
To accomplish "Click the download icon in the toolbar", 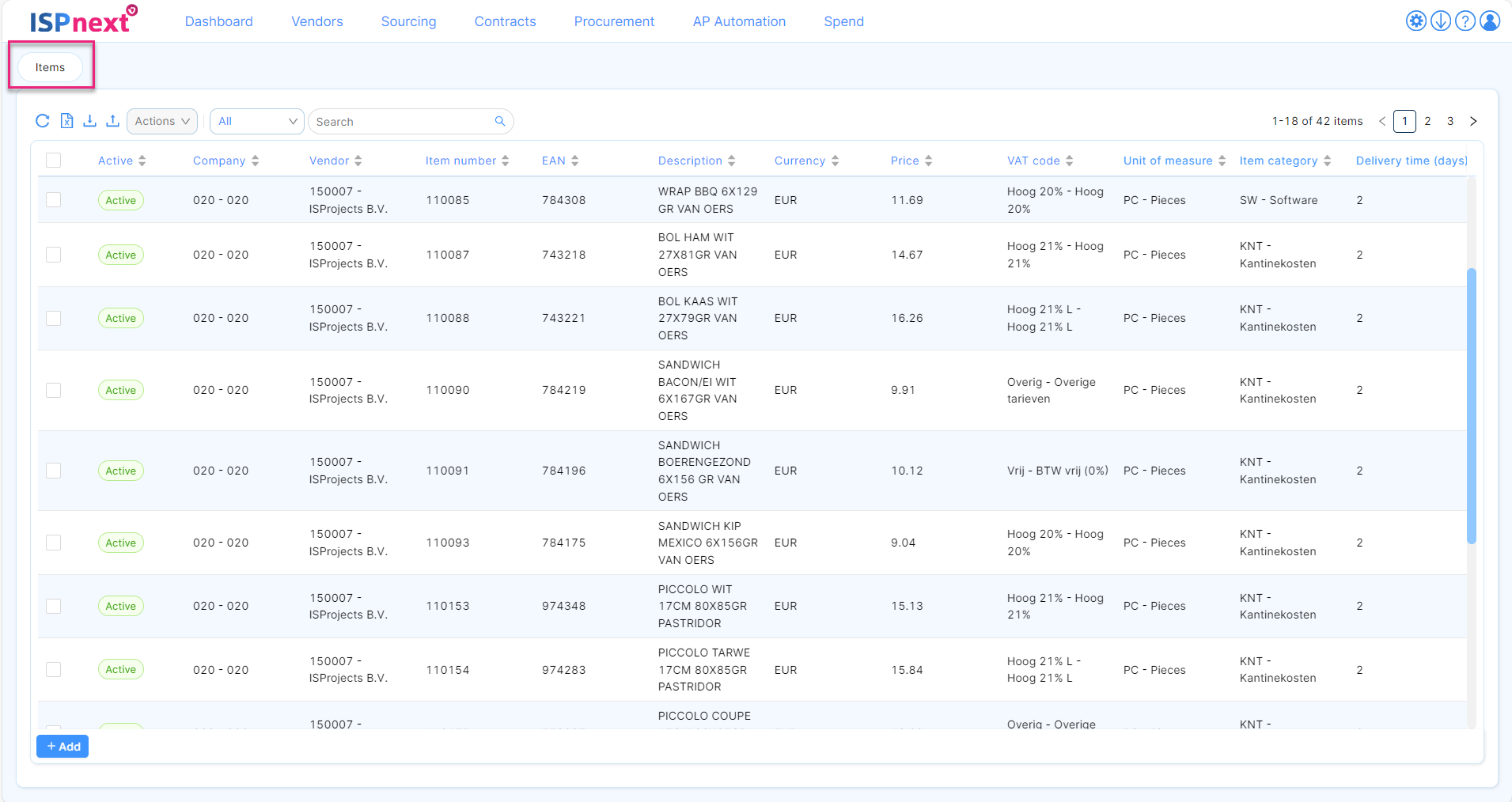I will (x=90, y=121).
